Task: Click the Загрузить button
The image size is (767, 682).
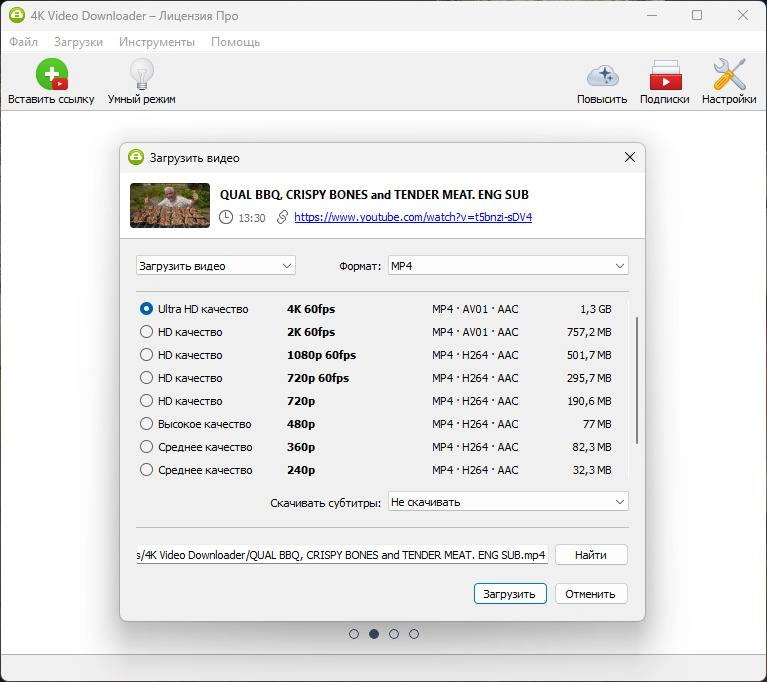Action: pyautogui.click(x=510, y=594)
